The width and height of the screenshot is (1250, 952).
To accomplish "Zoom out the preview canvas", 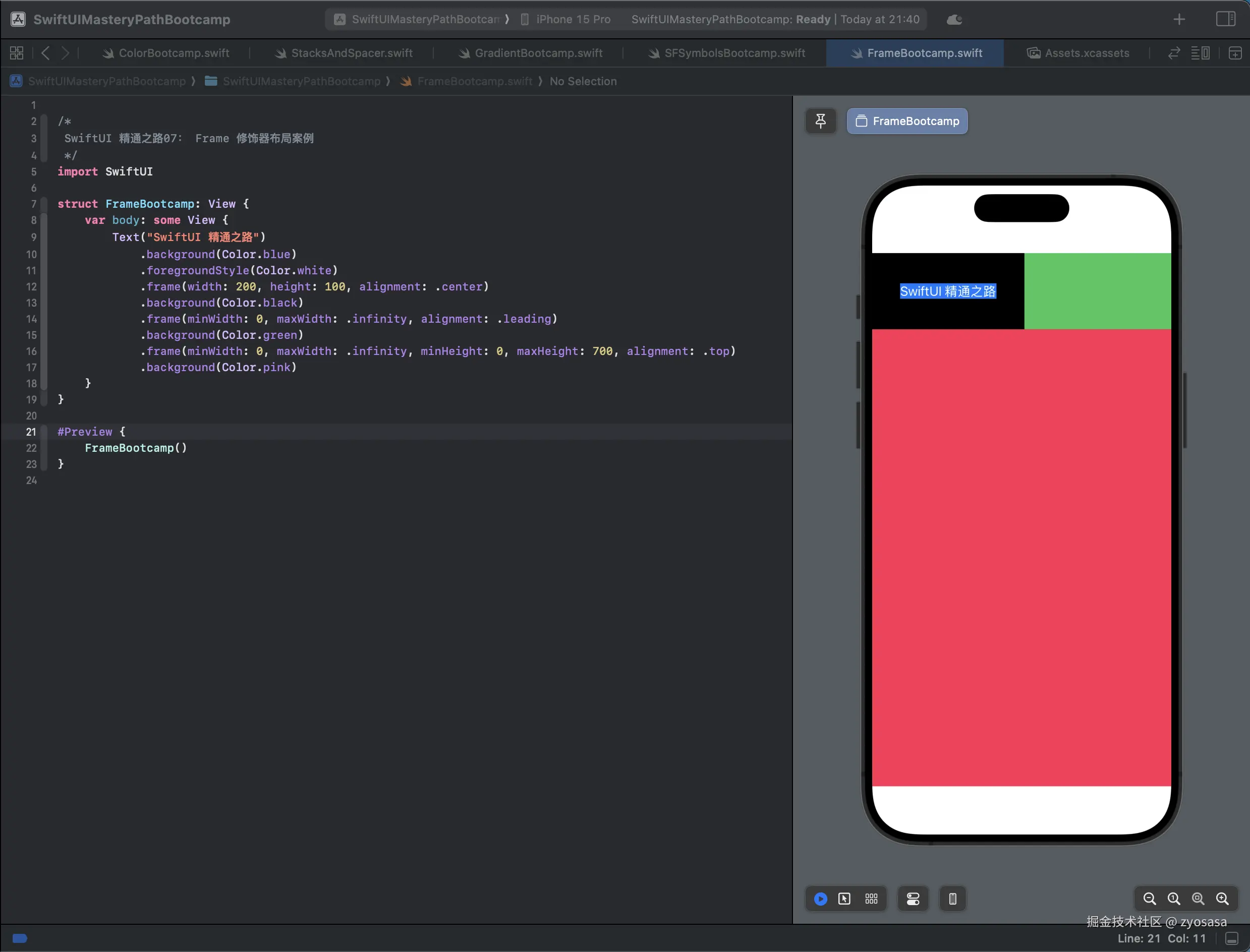I will pyautogui.click(x=1149, y=899).
